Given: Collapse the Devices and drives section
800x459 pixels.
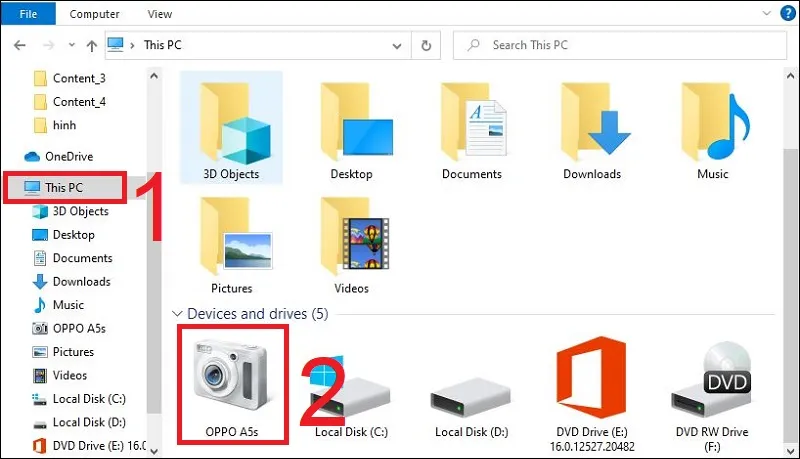Looking at the screenshot, I should [x=178, y=314].
